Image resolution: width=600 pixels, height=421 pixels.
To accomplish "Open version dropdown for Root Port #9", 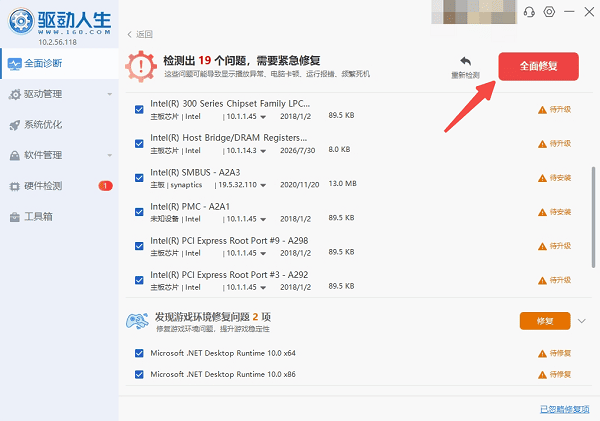I will [263, 254].
